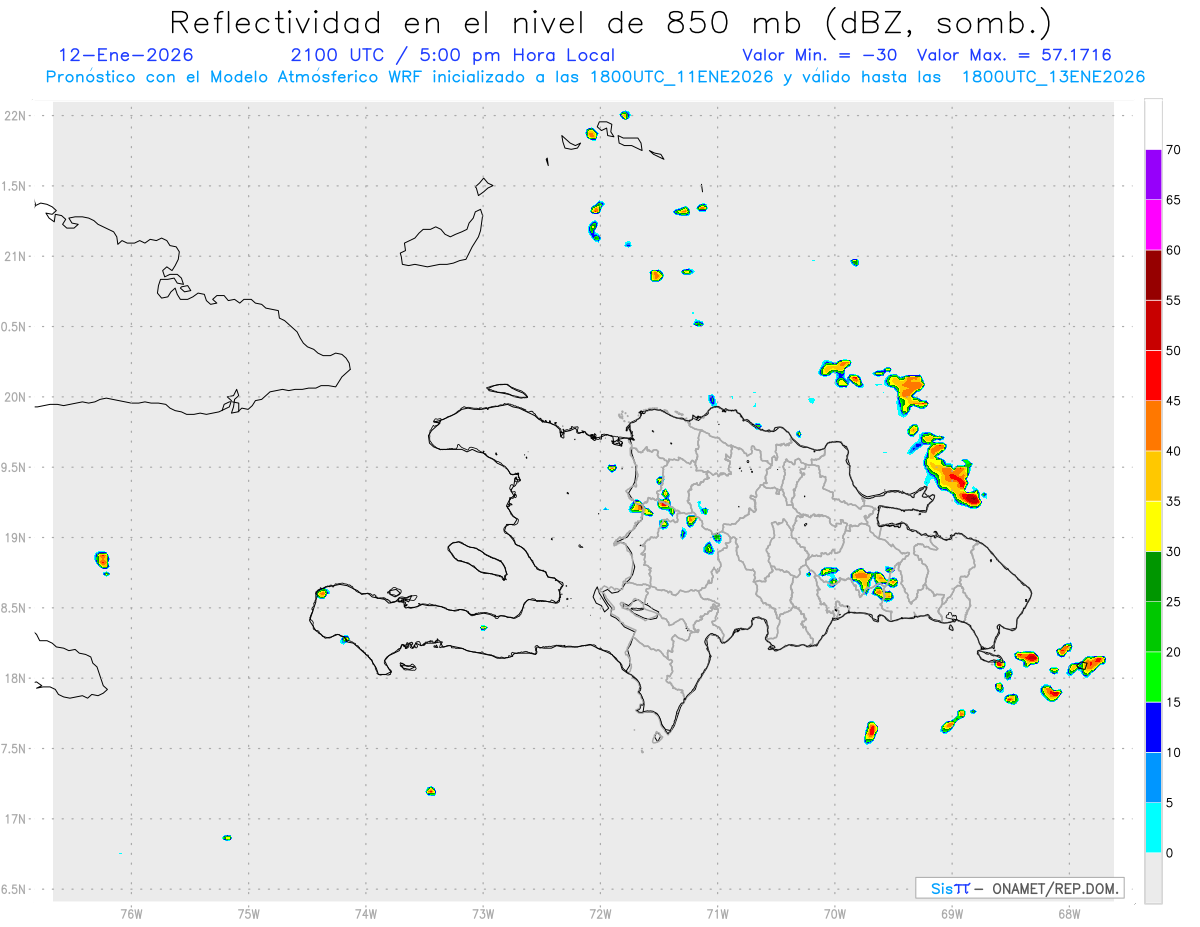Click the SisTT - ONAMET/REP.DOM. credit box
The width and height of the screenshot is (1200, 927).
click(x=1019, y=888)
